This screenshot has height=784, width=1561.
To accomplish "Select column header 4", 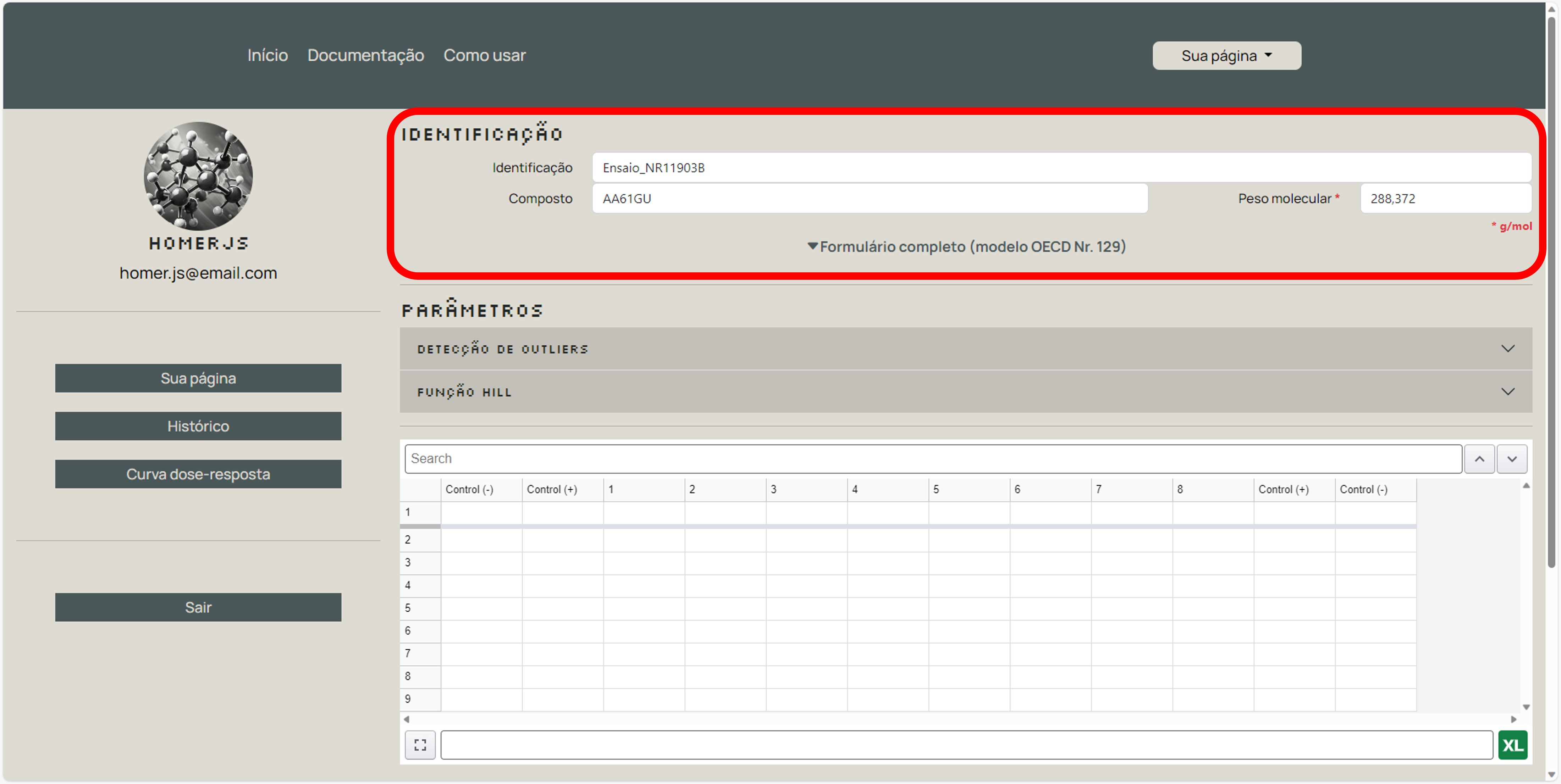I will [x=888, y=490].
